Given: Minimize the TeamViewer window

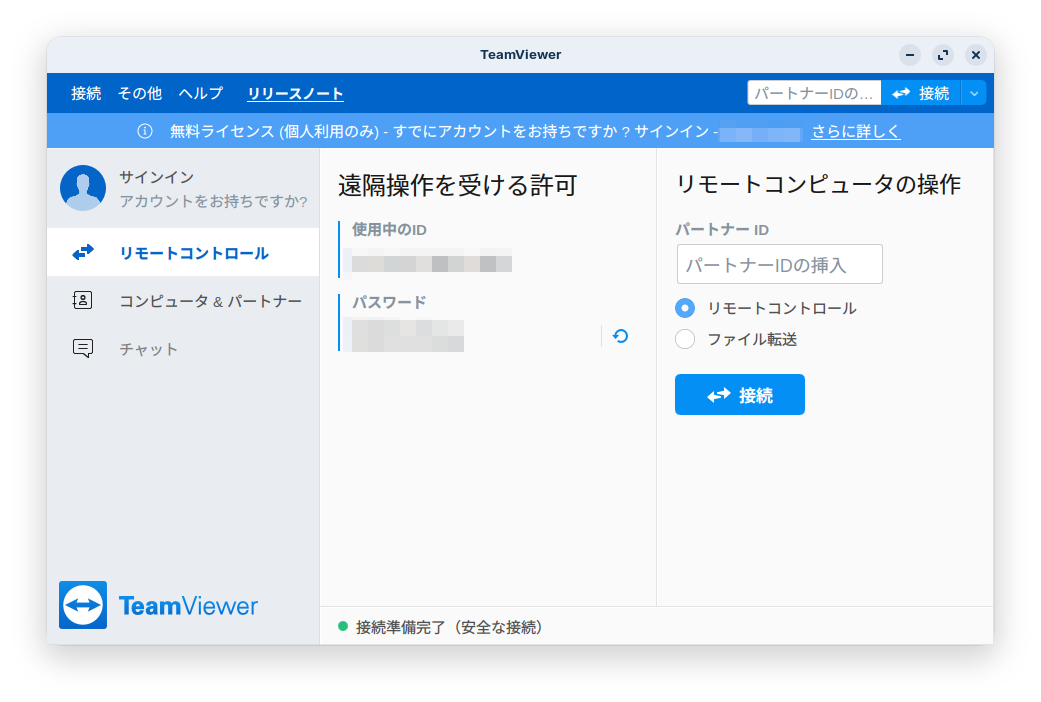Looking at the screenshot, I should 910,55.
